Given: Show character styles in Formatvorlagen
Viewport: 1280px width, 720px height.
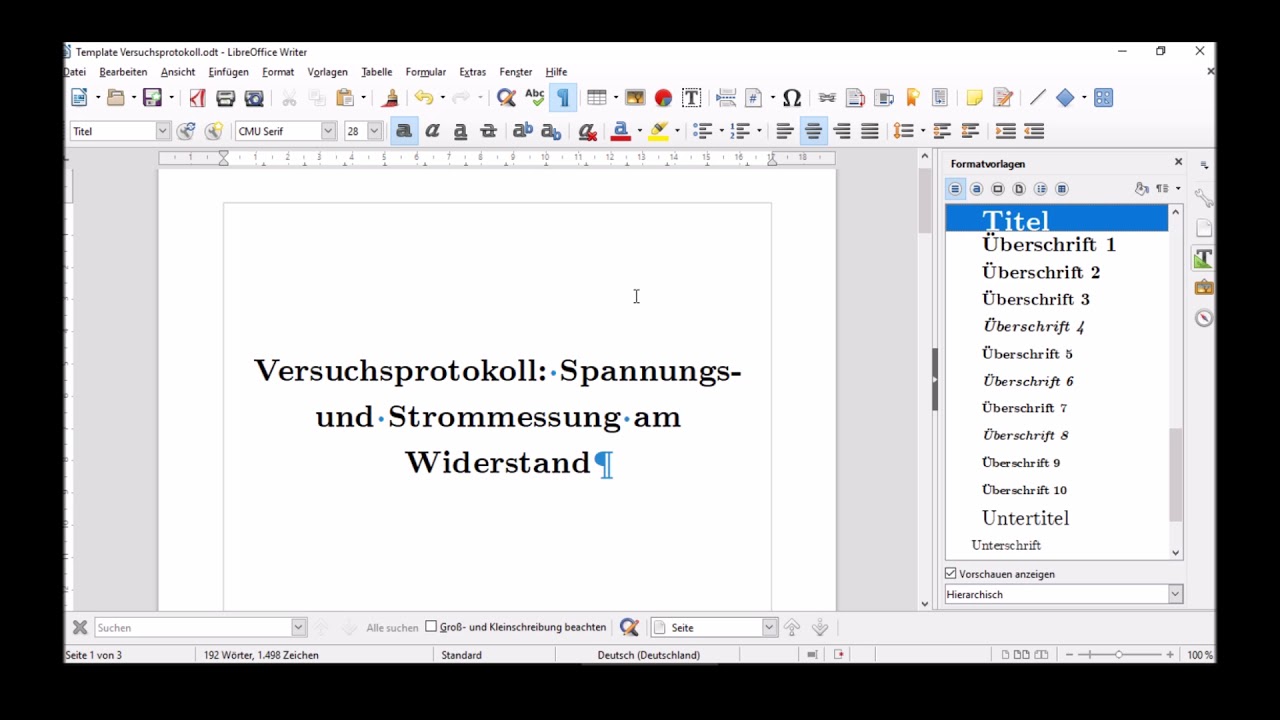Looking at the screenshot, I should point(977,189).
